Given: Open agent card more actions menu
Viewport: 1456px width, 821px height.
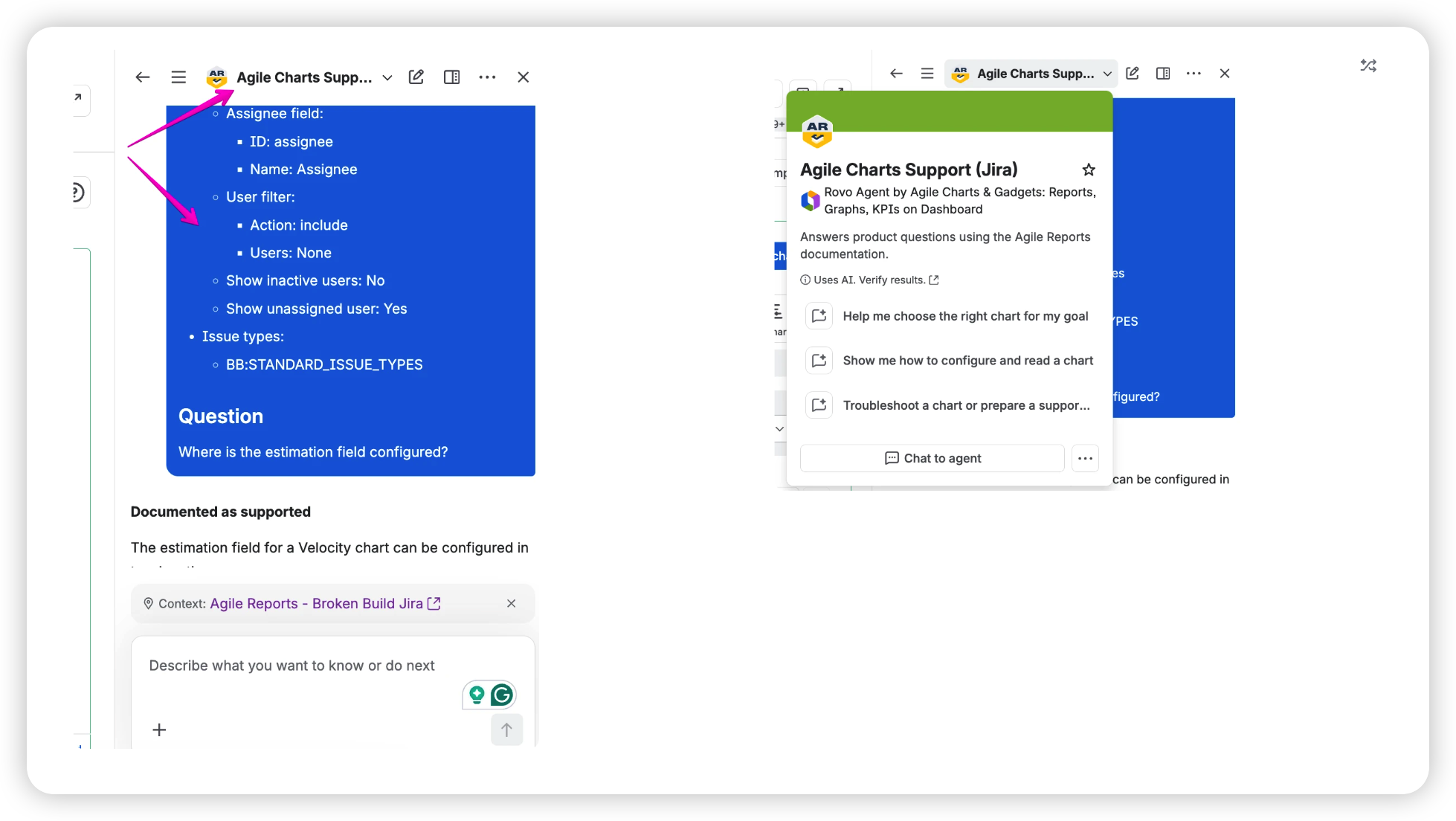Looking at the screenshot, I should pyautogui.click(x=1085, y=458).
